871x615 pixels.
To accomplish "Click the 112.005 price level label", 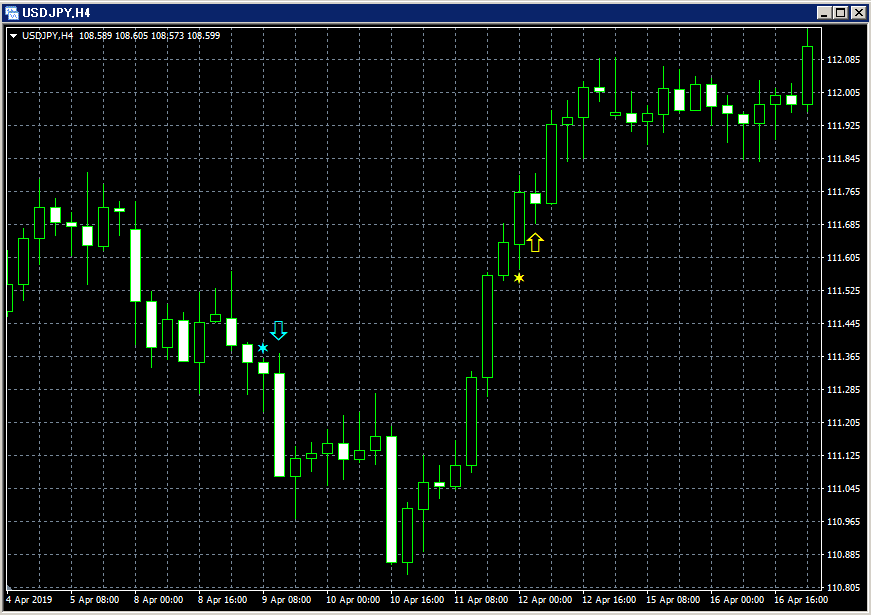I will [x=843, y=93].
